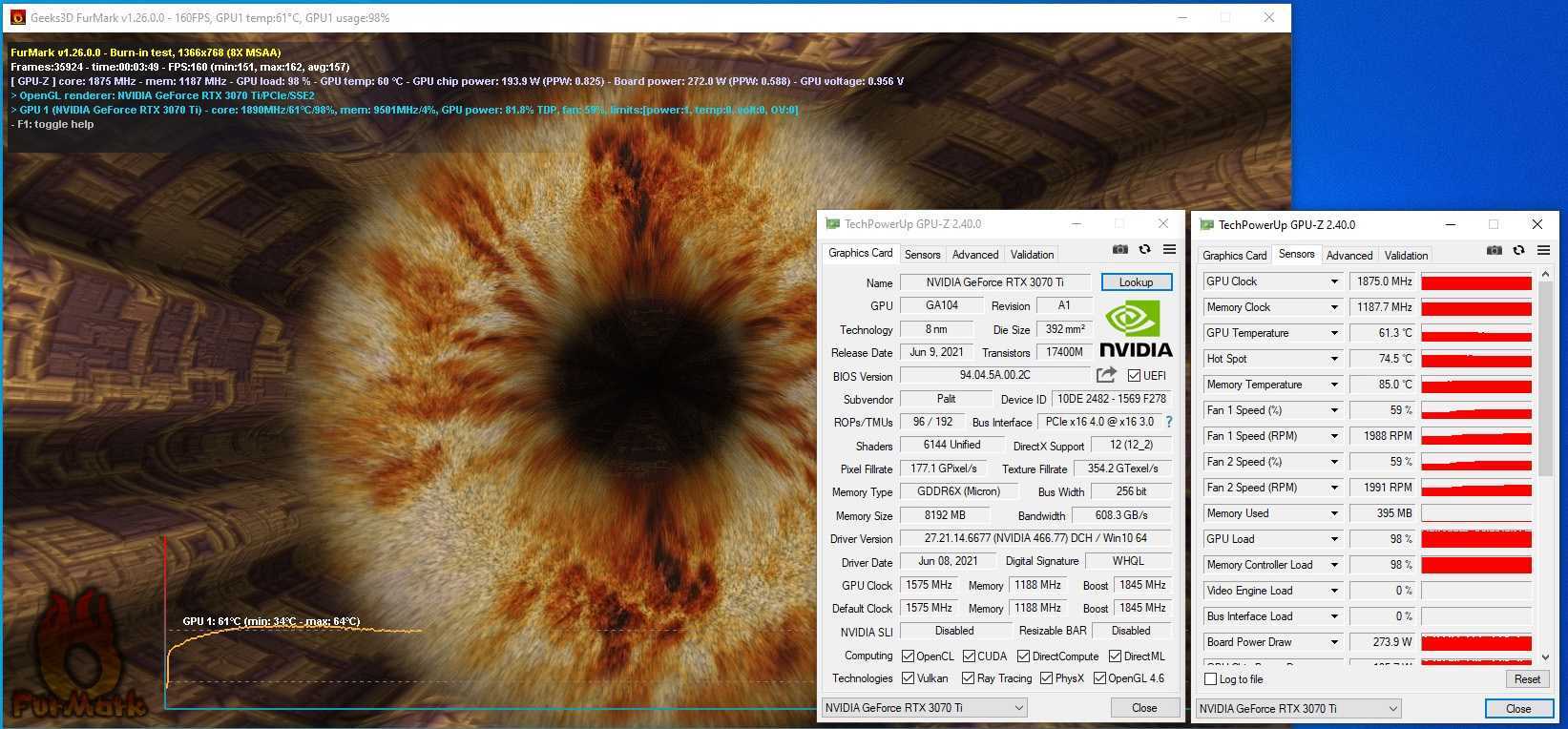
Task: Enable the Log to file checkbox
Action: [1211, 679]
